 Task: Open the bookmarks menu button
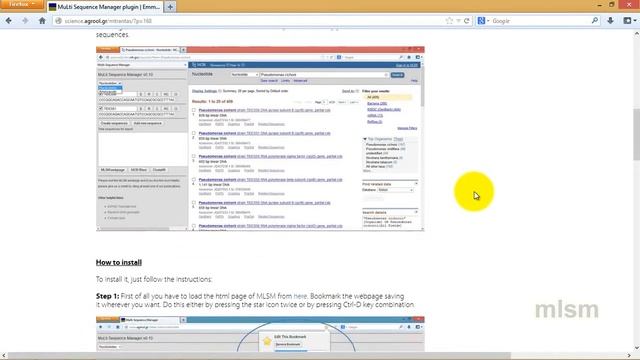pos(629,21)
